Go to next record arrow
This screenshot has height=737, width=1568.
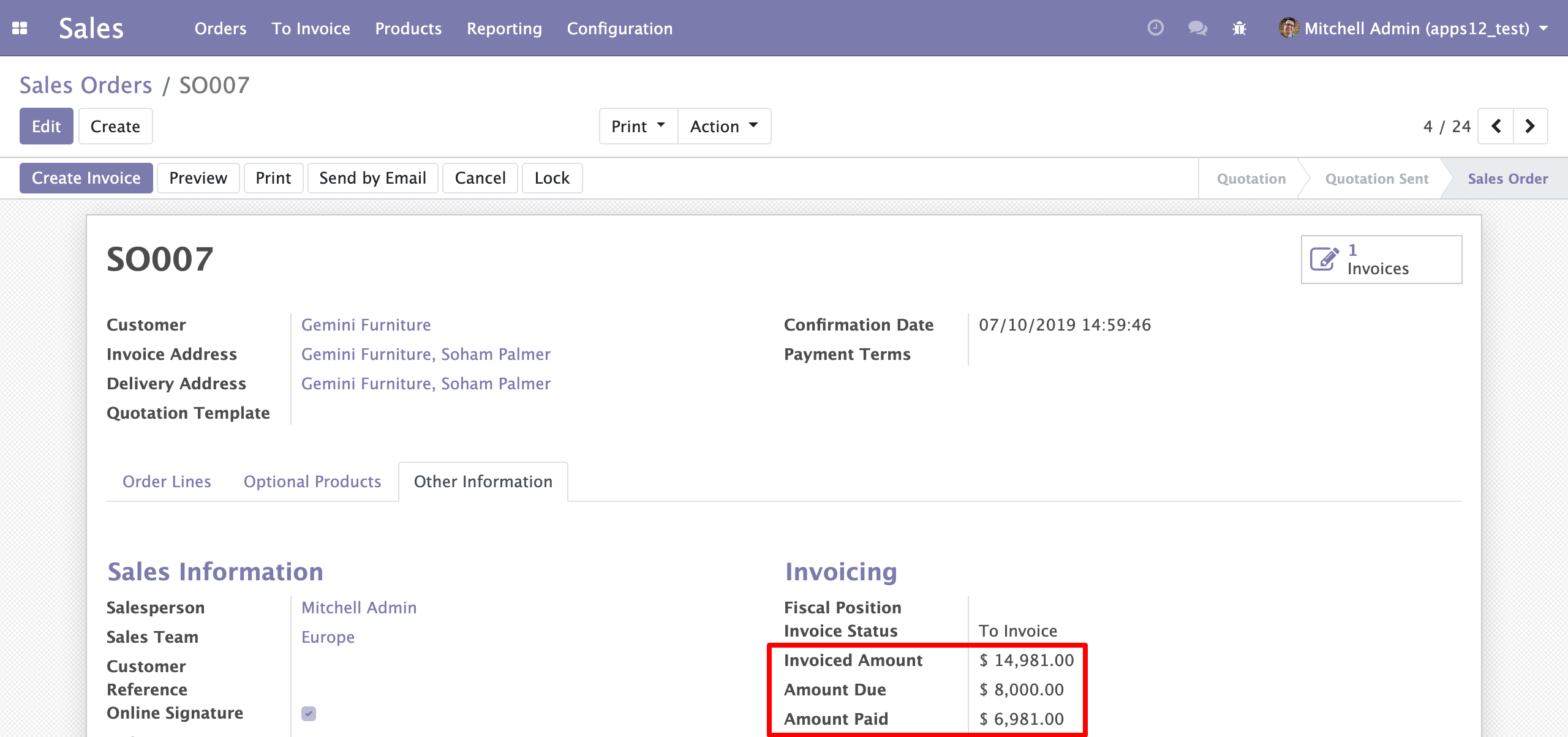tap(1530, 126)
